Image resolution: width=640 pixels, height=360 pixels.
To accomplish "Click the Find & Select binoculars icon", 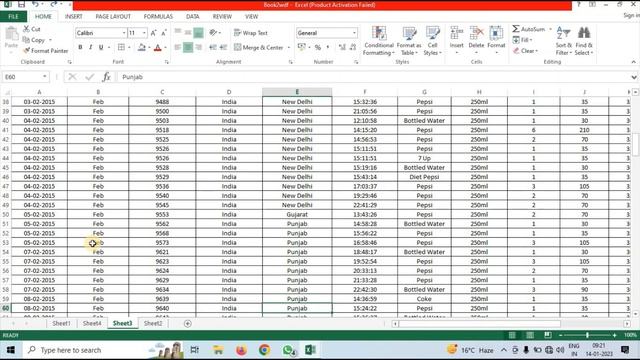I will coord(584,33).
